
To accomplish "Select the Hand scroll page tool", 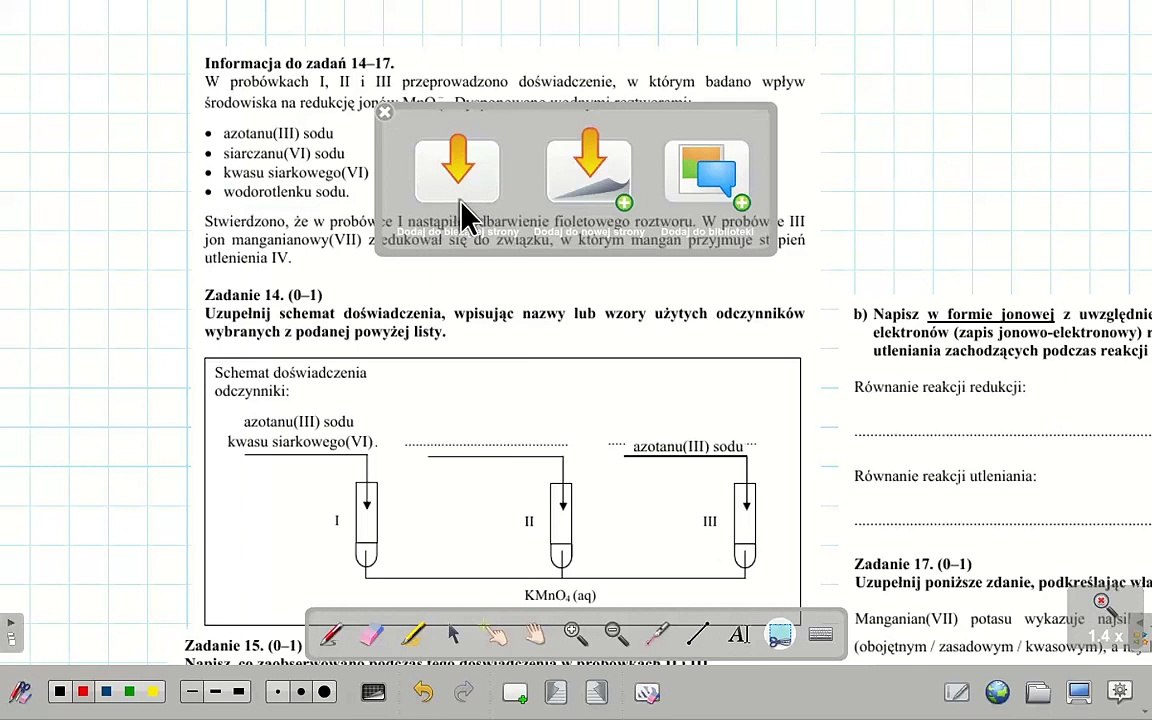I will coord(535,634).
